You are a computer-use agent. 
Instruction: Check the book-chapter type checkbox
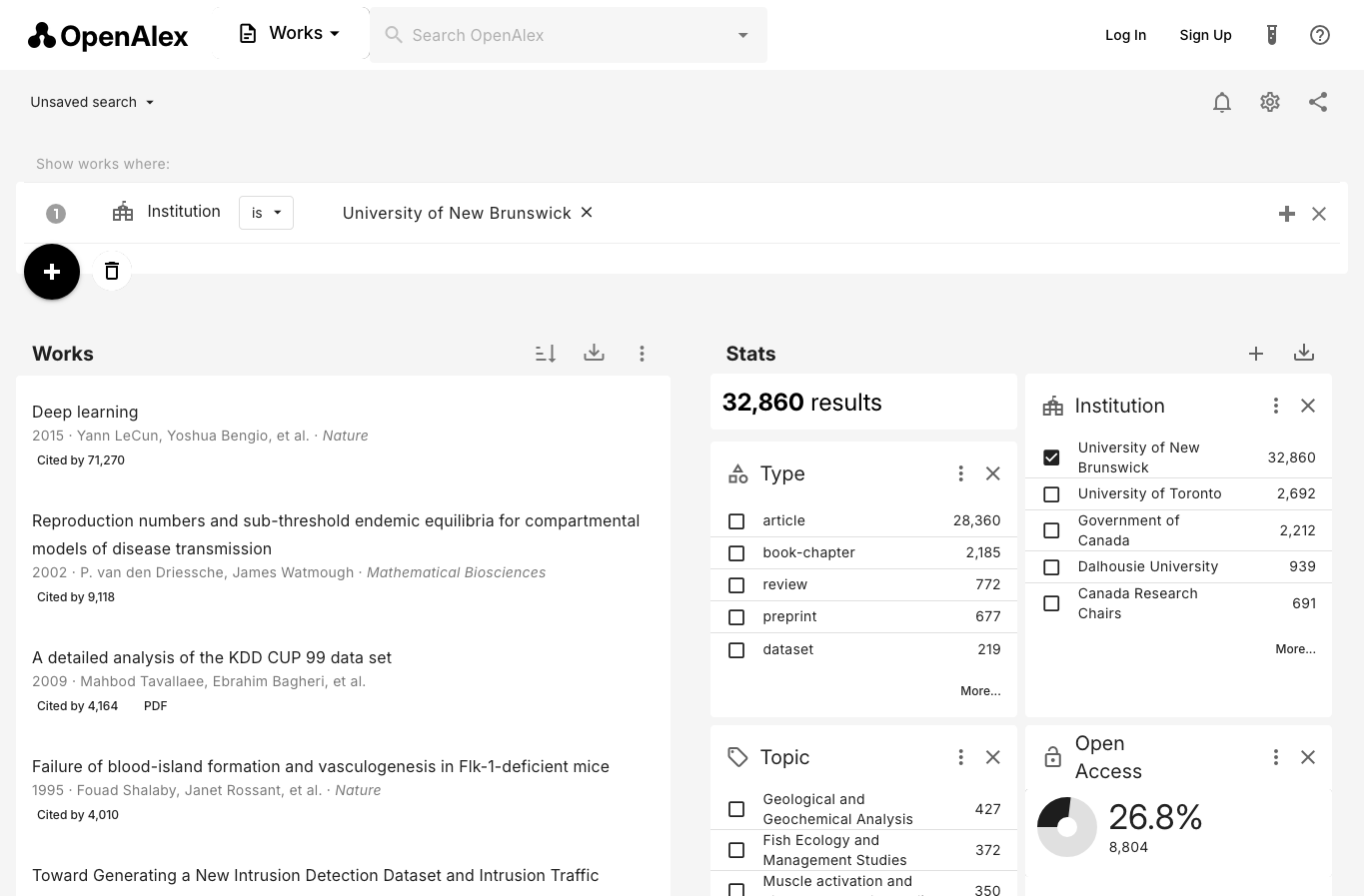(736, 553)
